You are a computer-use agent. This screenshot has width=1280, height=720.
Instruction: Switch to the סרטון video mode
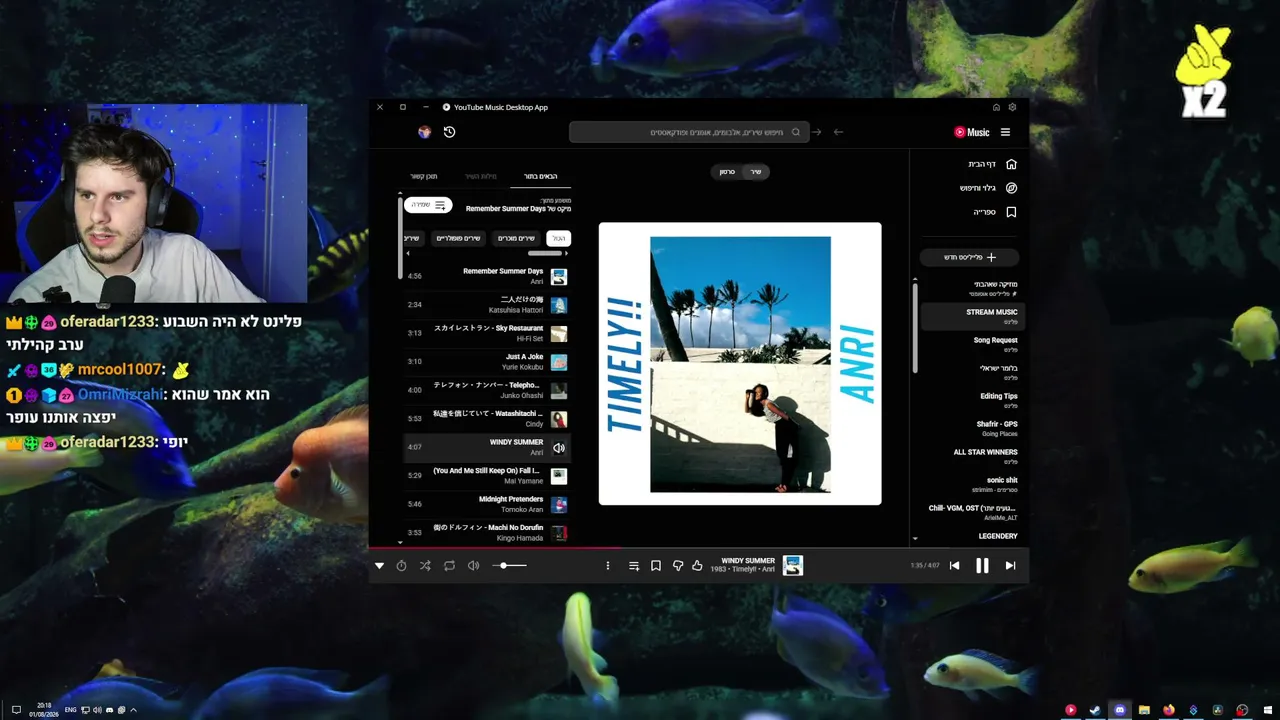pyautogui.click(x=727, y=172)
